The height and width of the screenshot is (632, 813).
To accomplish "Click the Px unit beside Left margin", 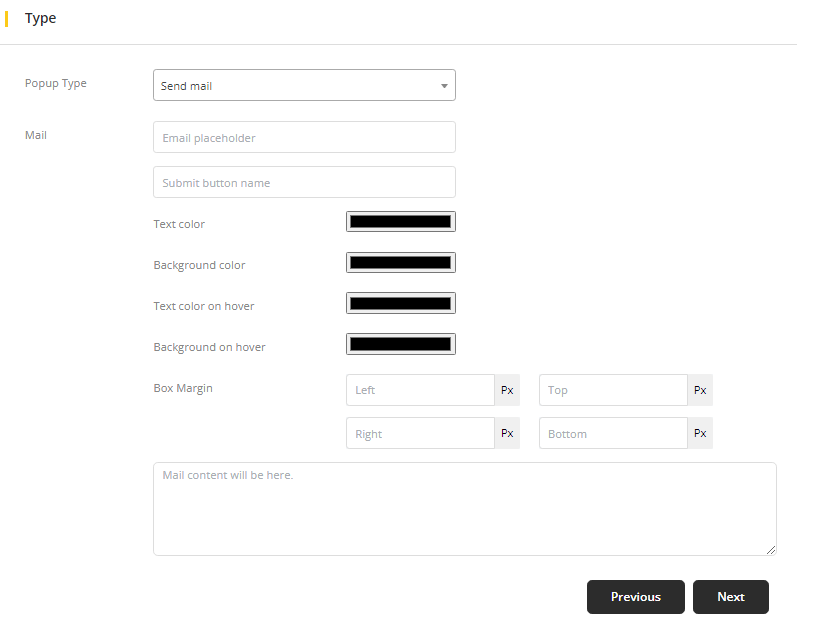I will 507,390.
